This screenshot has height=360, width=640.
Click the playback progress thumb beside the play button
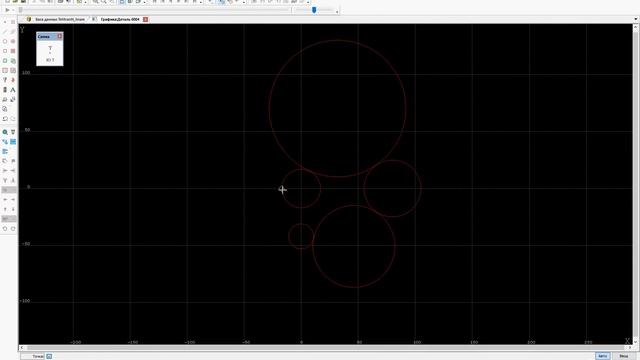pyautogui.click(x=20, y=10)
